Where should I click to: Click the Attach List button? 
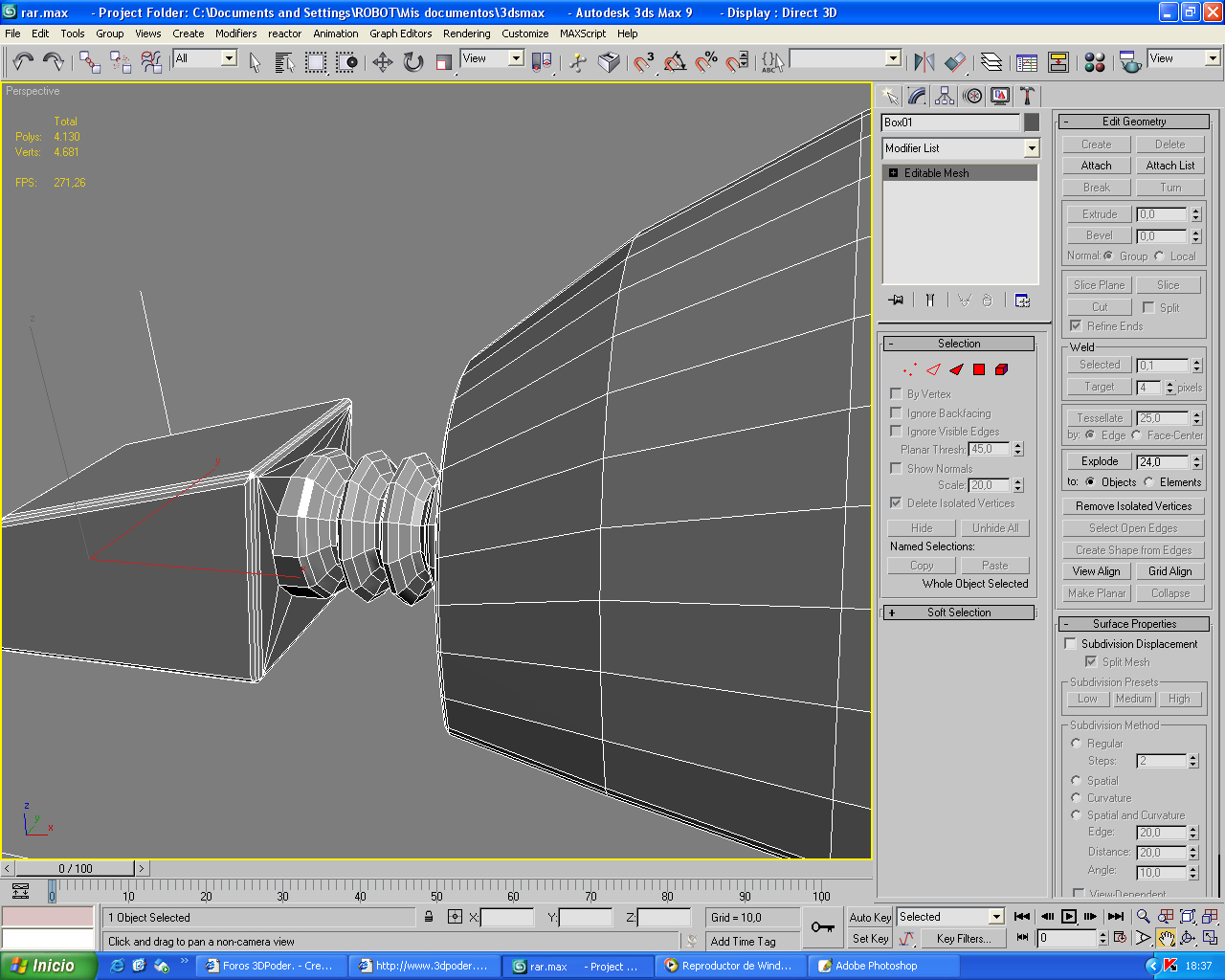(1170, 166)
